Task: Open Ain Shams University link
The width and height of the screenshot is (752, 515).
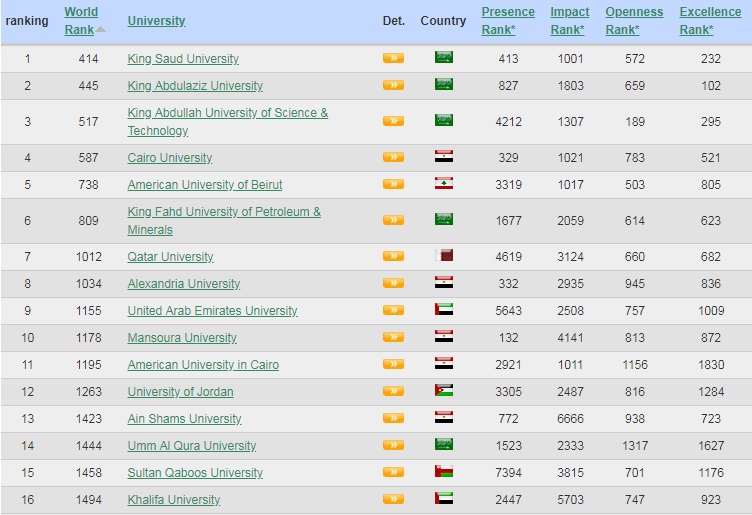Action: (184, 419)
